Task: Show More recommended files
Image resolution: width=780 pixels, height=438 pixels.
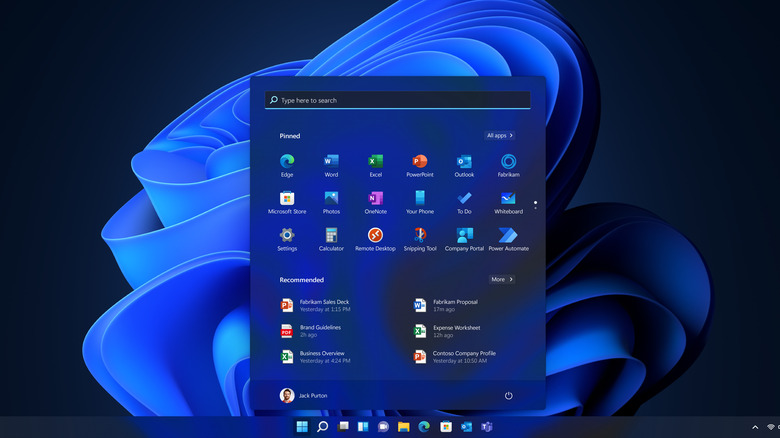Action: [501, 280]
